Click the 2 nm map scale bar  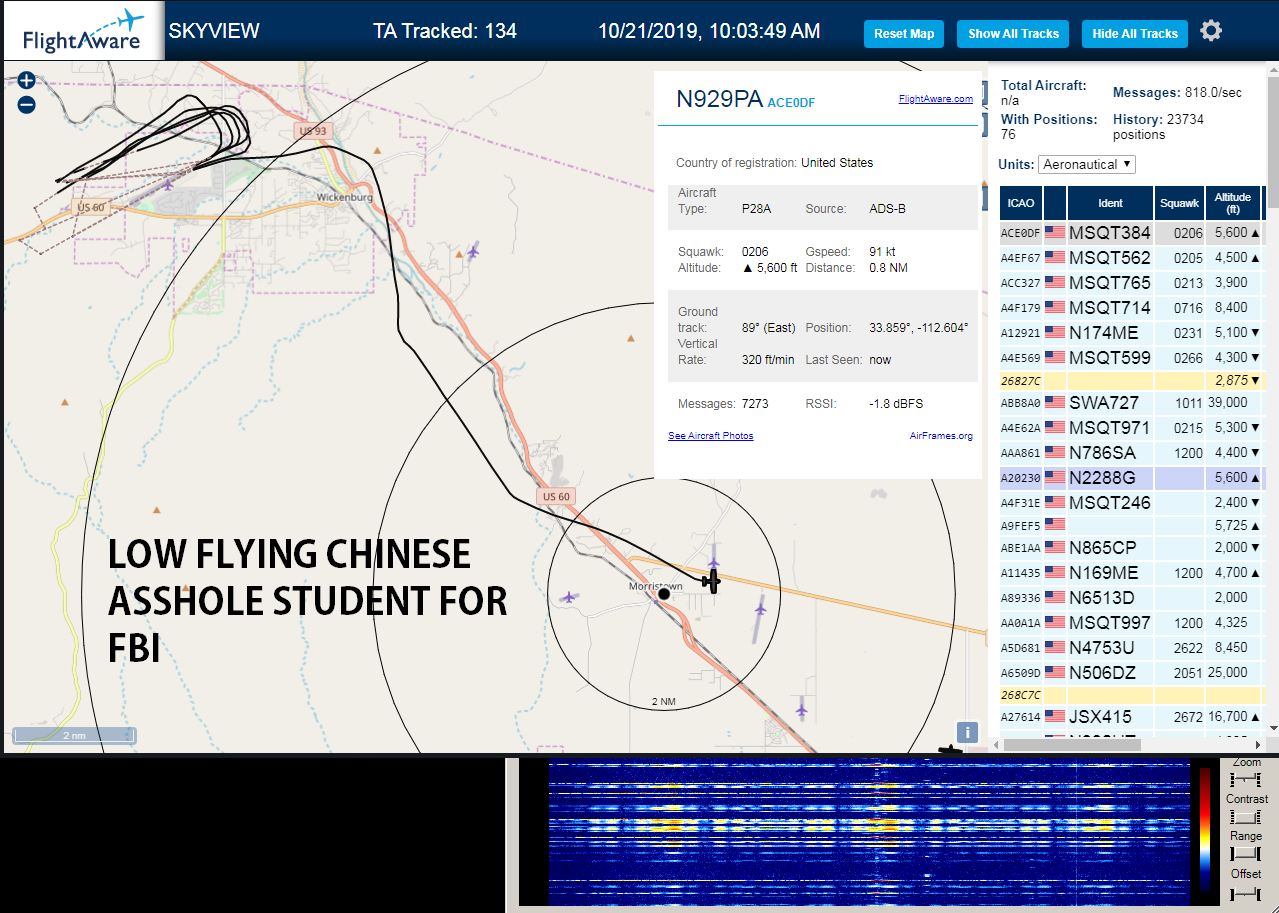(74, 736)
